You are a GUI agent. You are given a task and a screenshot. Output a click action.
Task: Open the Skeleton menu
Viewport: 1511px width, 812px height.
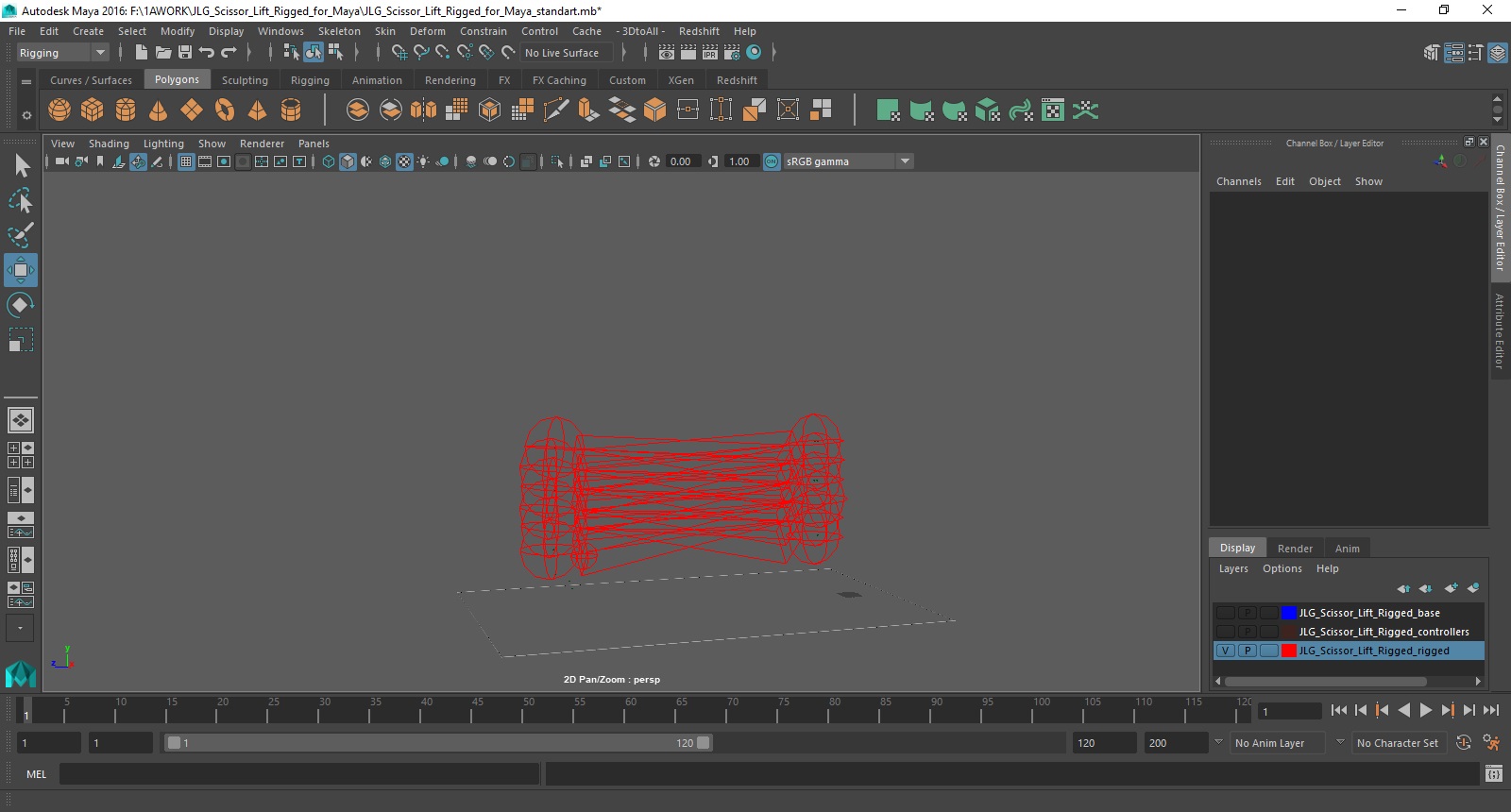(x=339, y=31)
